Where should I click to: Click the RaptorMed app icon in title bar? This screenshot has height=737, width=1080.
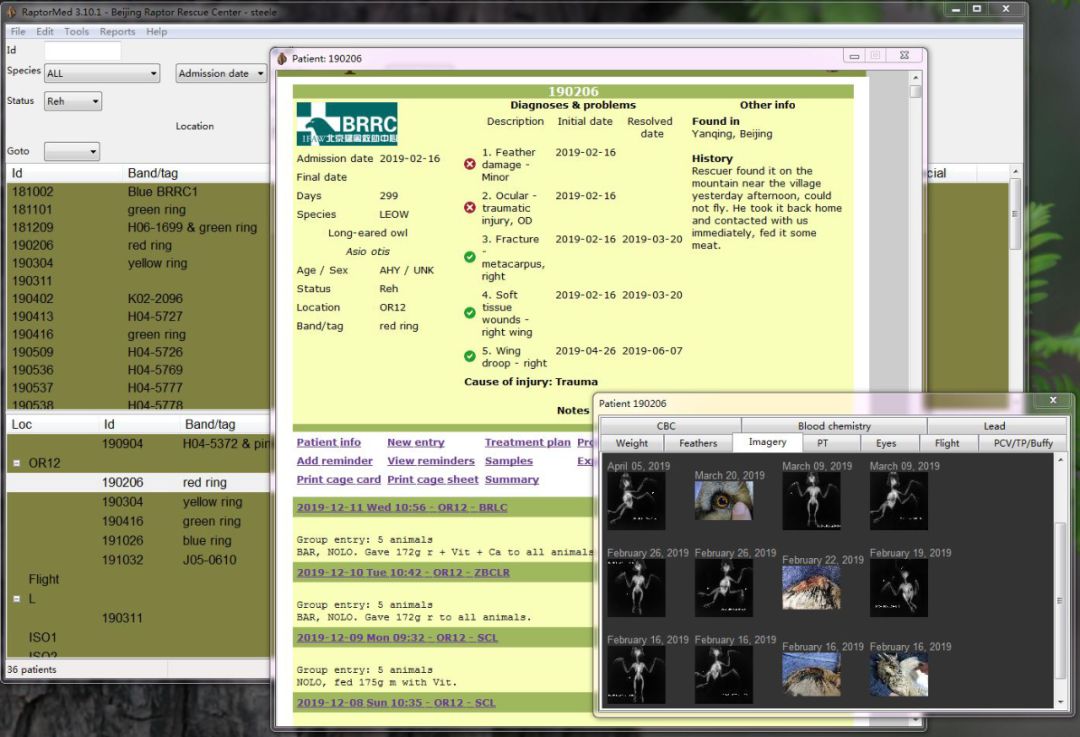11,12
